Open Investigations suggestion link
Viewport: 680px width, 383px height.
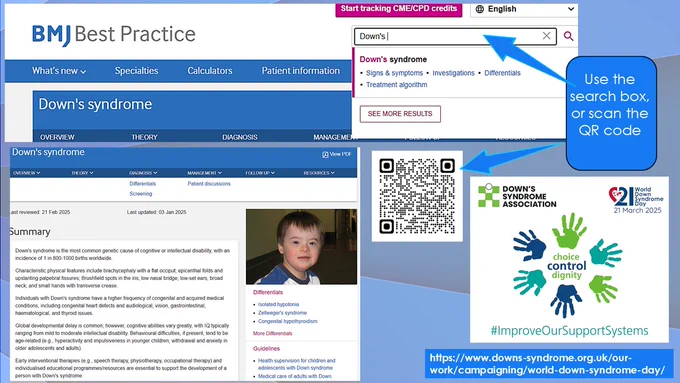tap(453, 73)
